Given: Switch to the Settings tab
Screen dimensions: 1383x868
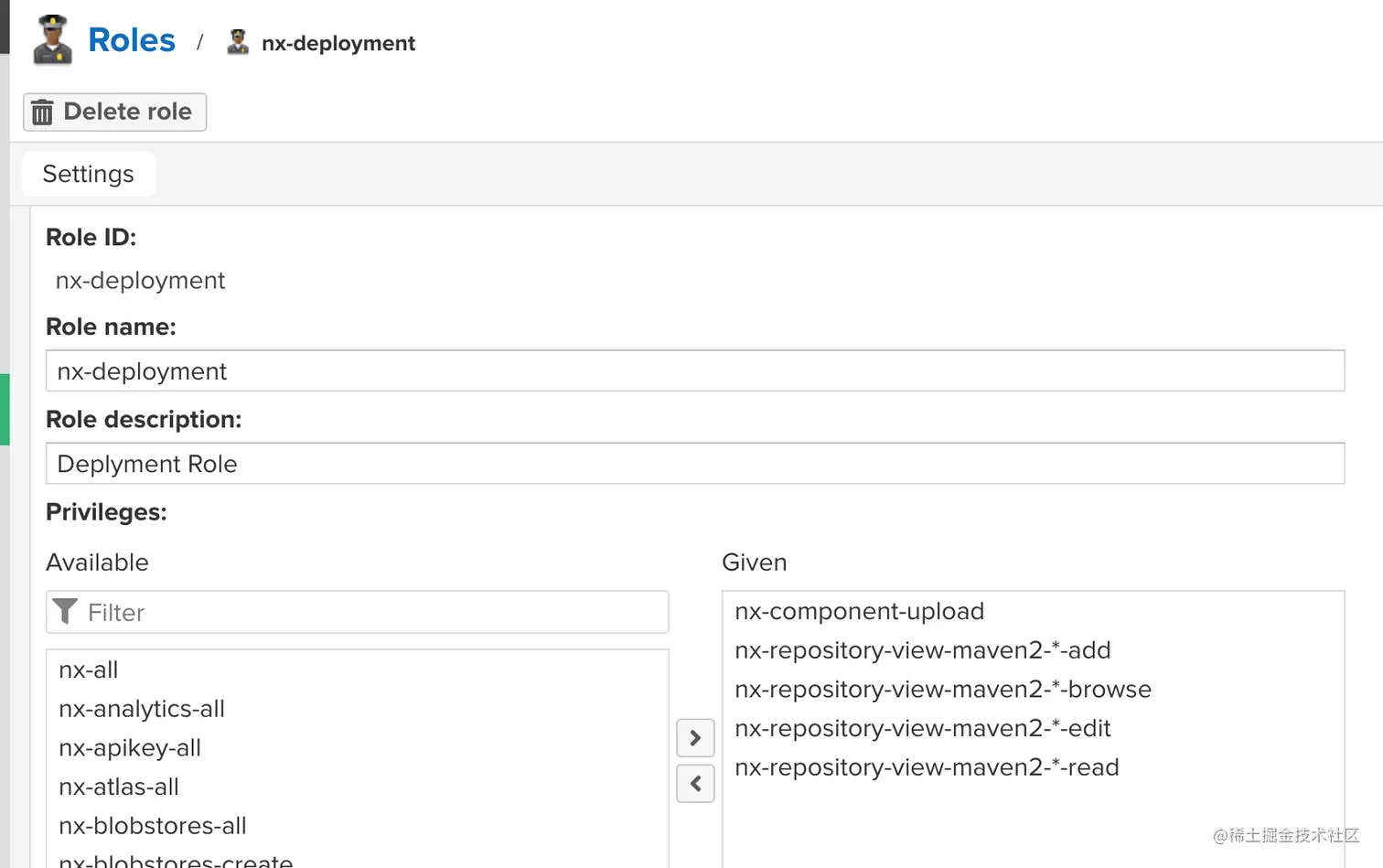Looking at the screenshot, I should pyautogui.click(x=89, y=174).
